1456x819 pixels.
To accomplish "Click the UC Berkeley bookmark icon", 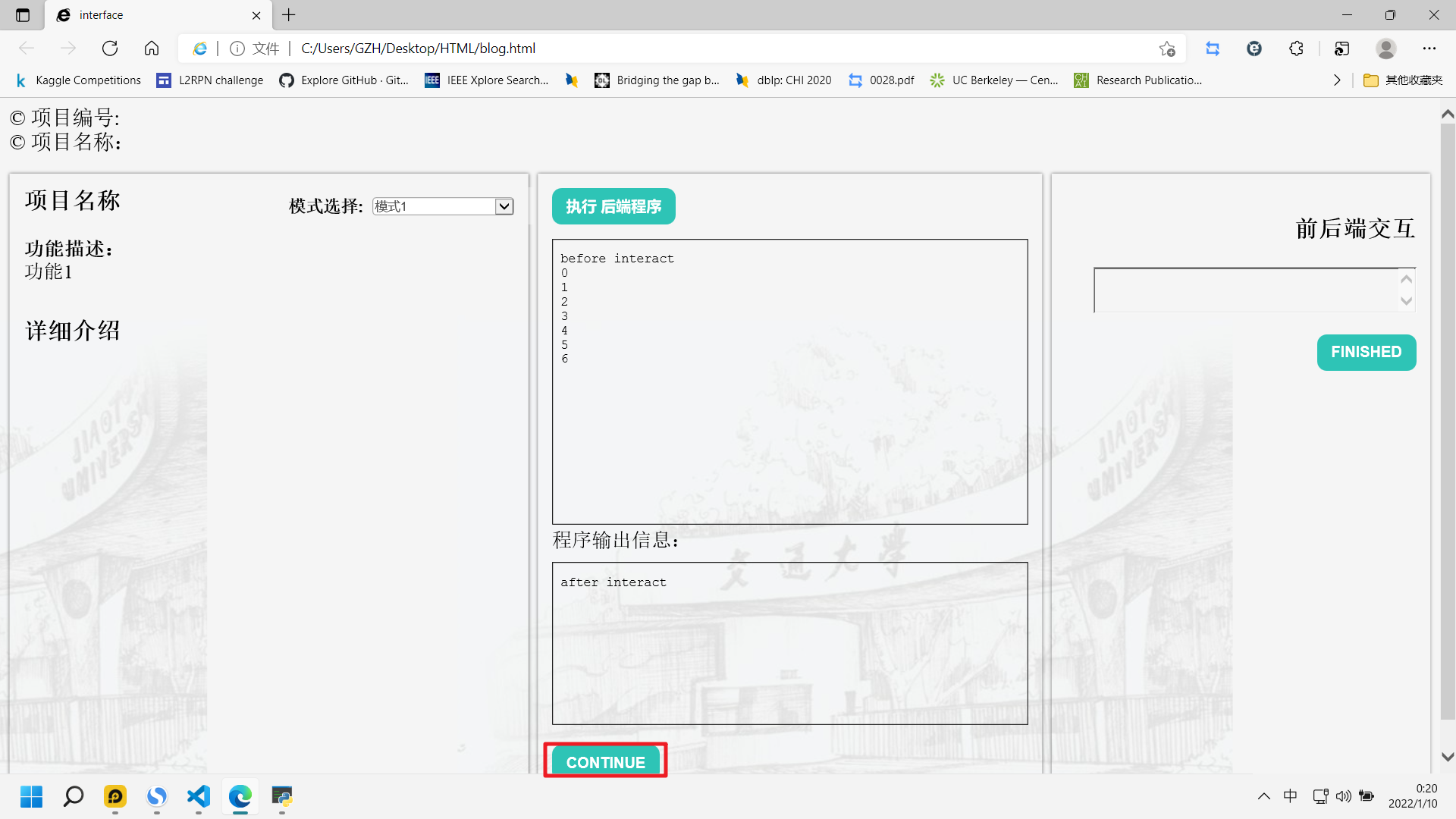I will [937, 80].
